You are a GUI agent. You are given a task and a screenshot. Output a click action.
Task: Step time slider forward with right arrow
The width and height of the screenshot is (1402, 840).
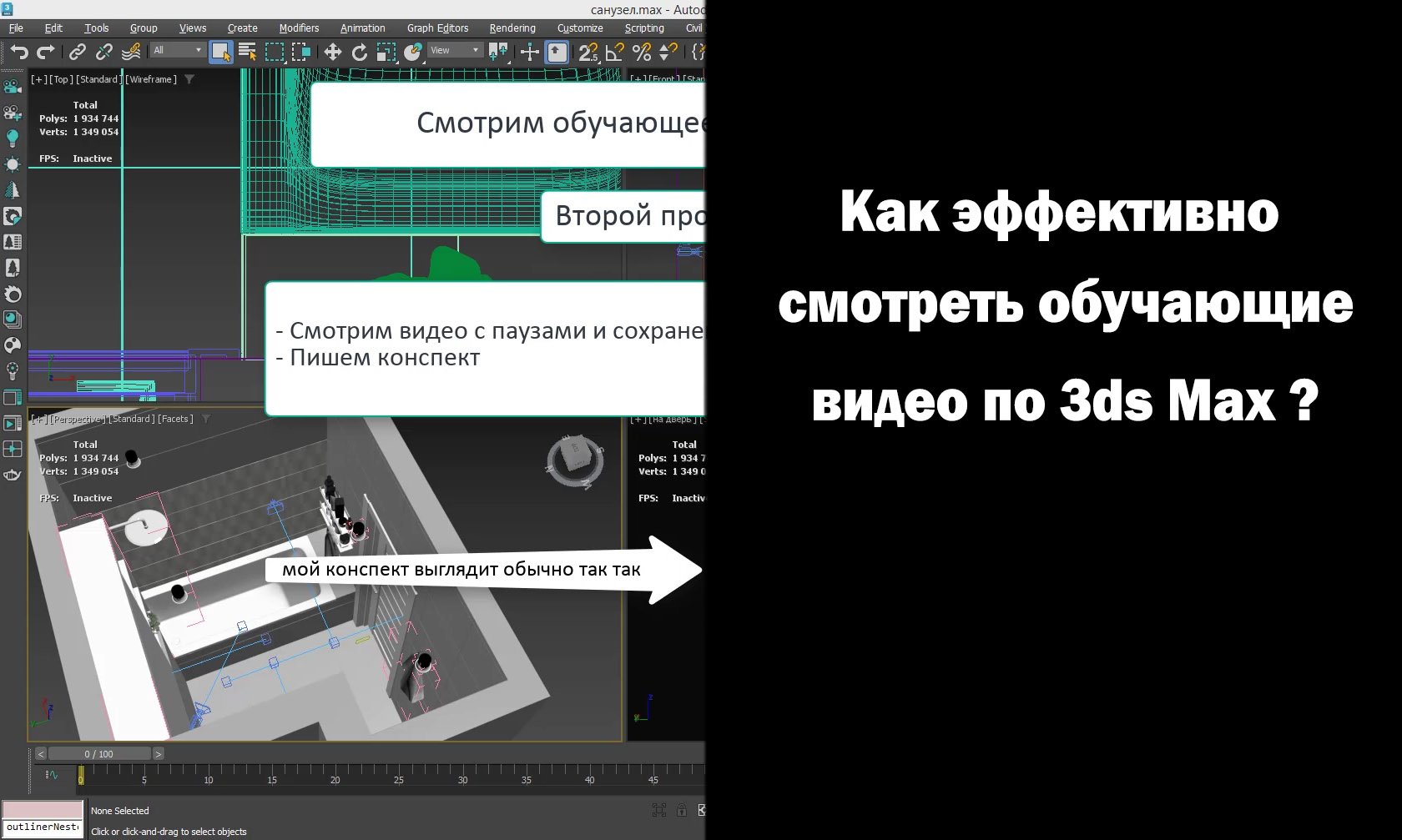point(158,754)
